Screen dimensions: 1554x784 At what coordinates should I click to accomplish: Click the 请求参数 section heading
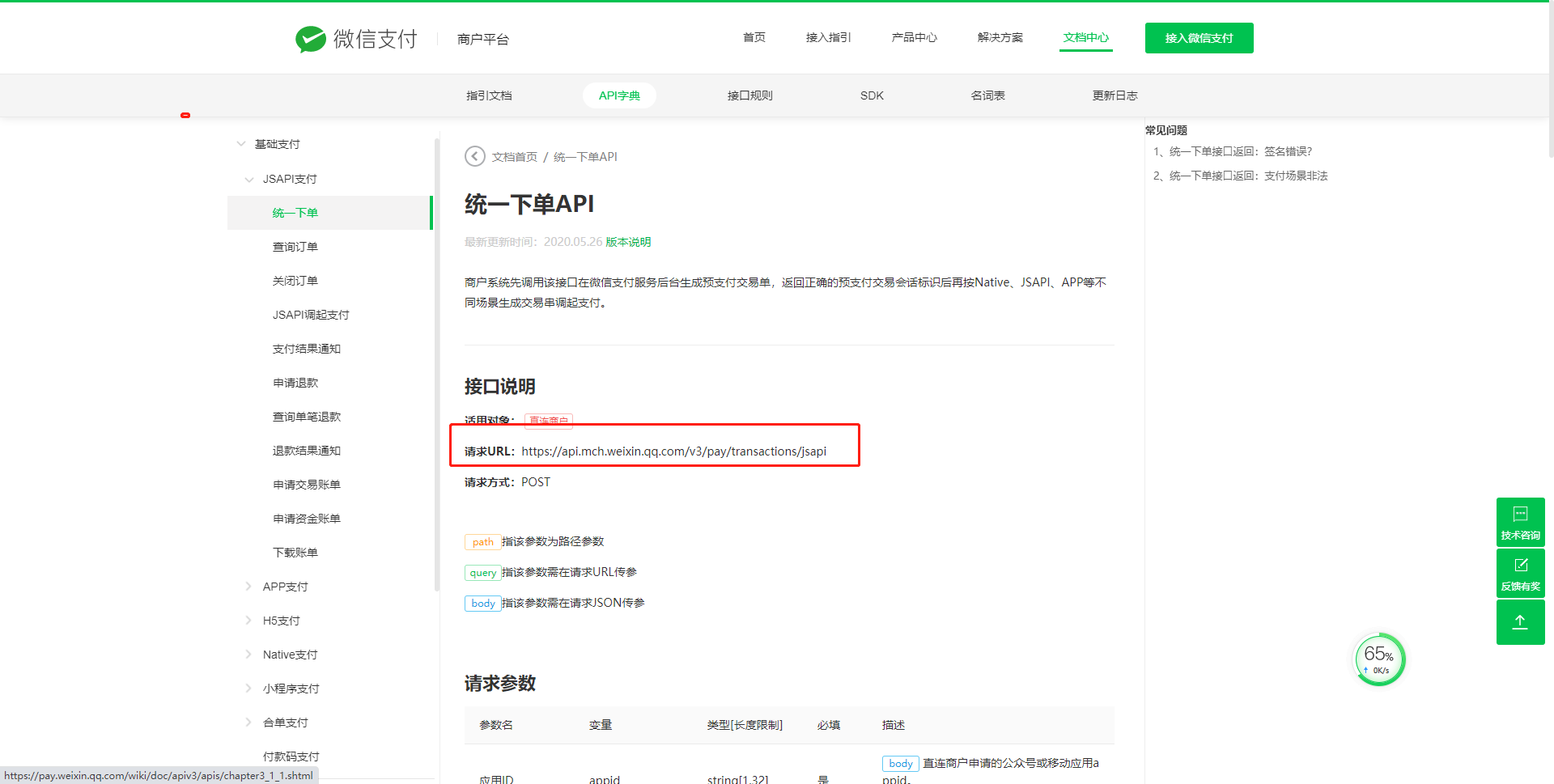[500, 684]
